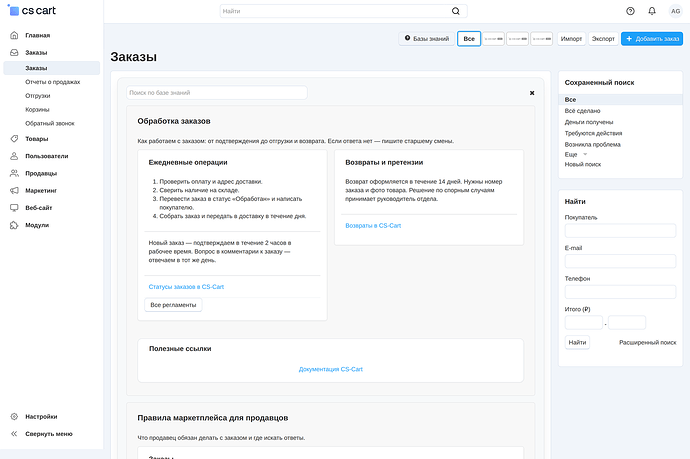This screenshot has height=459, width=690.
Task: Open Возвраты в CS-Cart link
Action: (373, 225)
